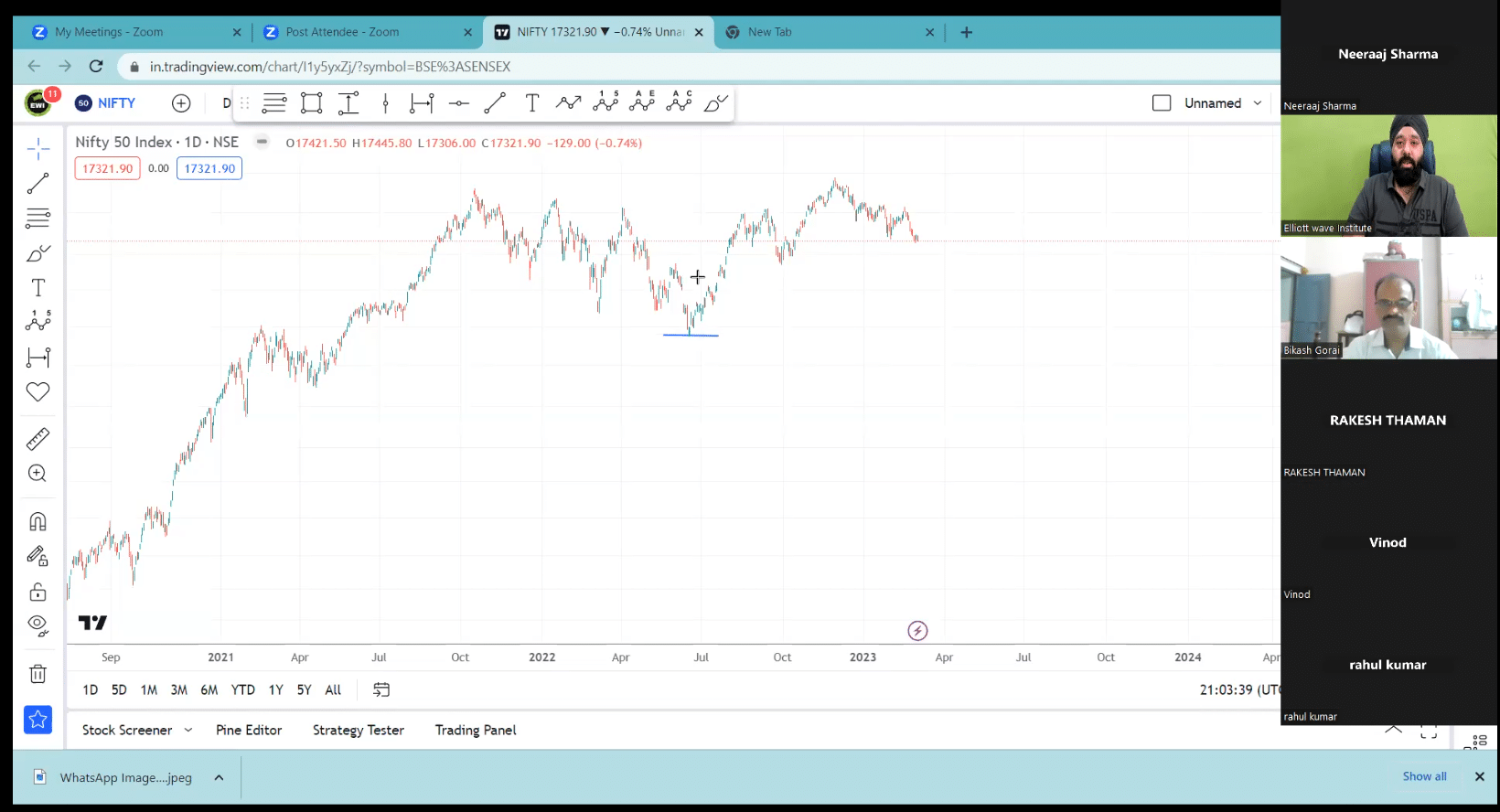Screen dimensions: 1500x812
Task: Add a symbol with the plus compare button
Action: click(x=181, y=103)
